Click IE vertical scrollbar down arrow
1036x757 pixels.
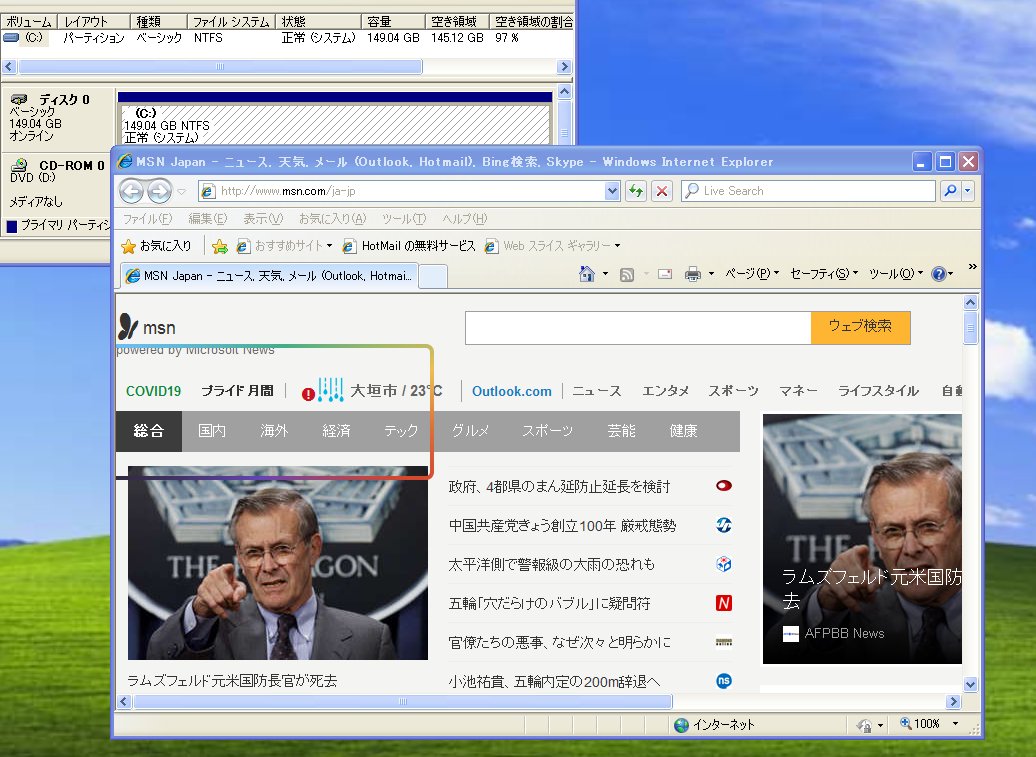[971, 684]
